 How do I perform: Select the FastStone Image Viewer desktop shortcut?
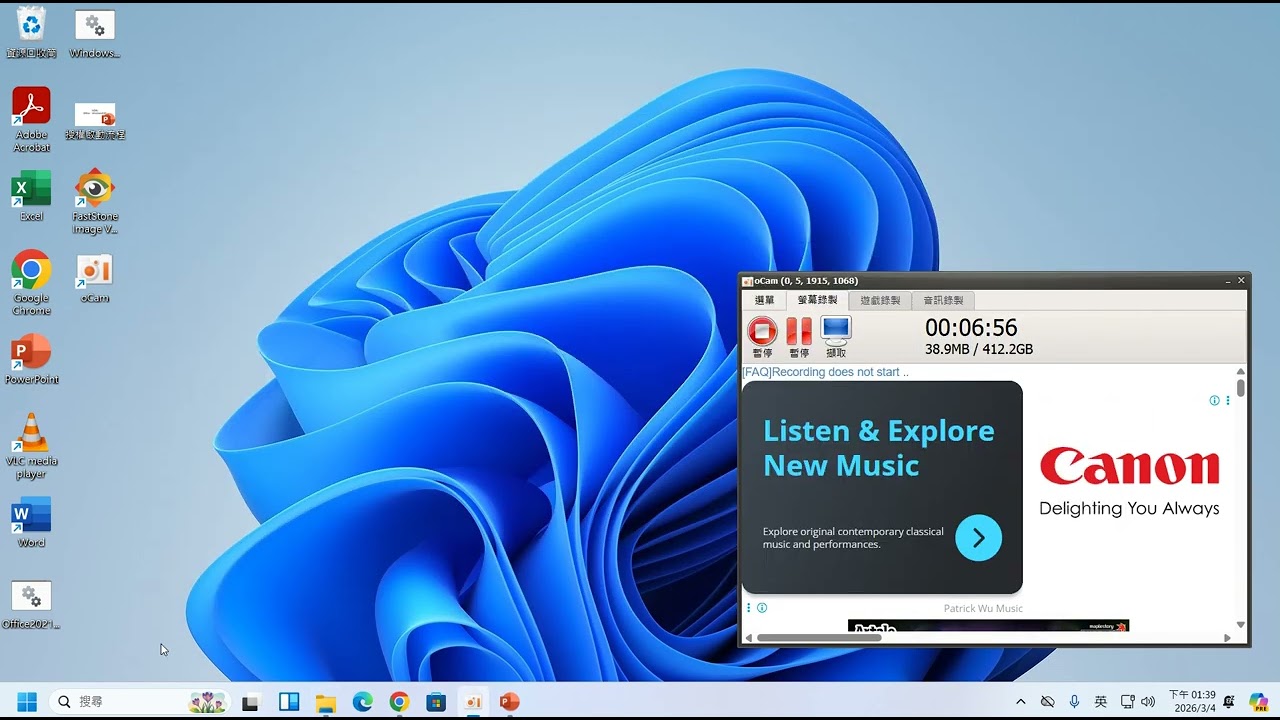pyautogui.click(x=95, y=201)
